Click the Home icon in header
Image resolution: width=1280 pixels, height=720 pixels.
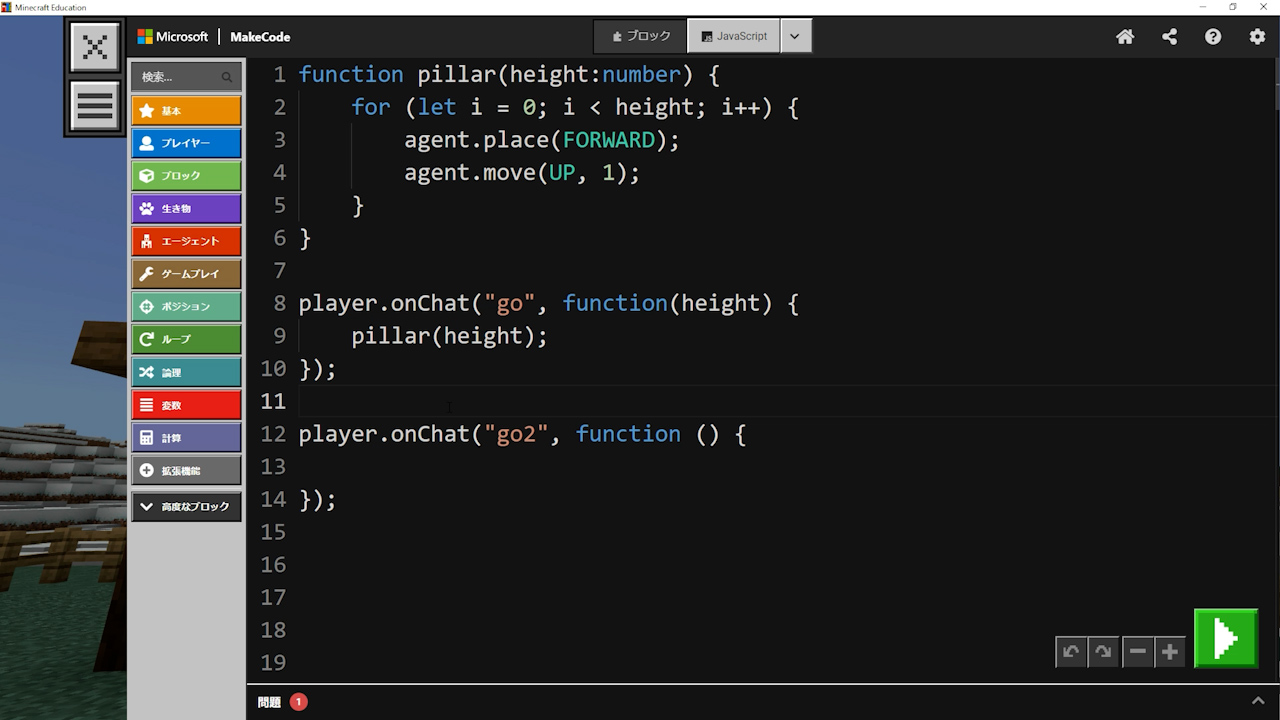1125,37
